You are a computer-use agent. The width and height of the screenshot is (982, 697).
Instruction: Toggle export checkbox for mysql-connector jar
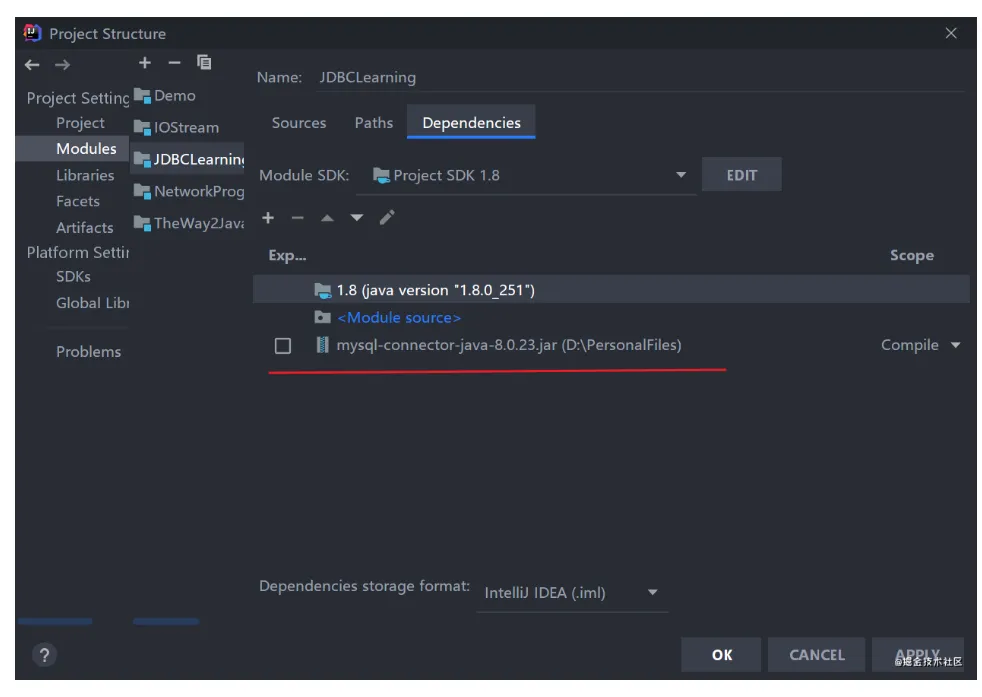click(282, 346)
